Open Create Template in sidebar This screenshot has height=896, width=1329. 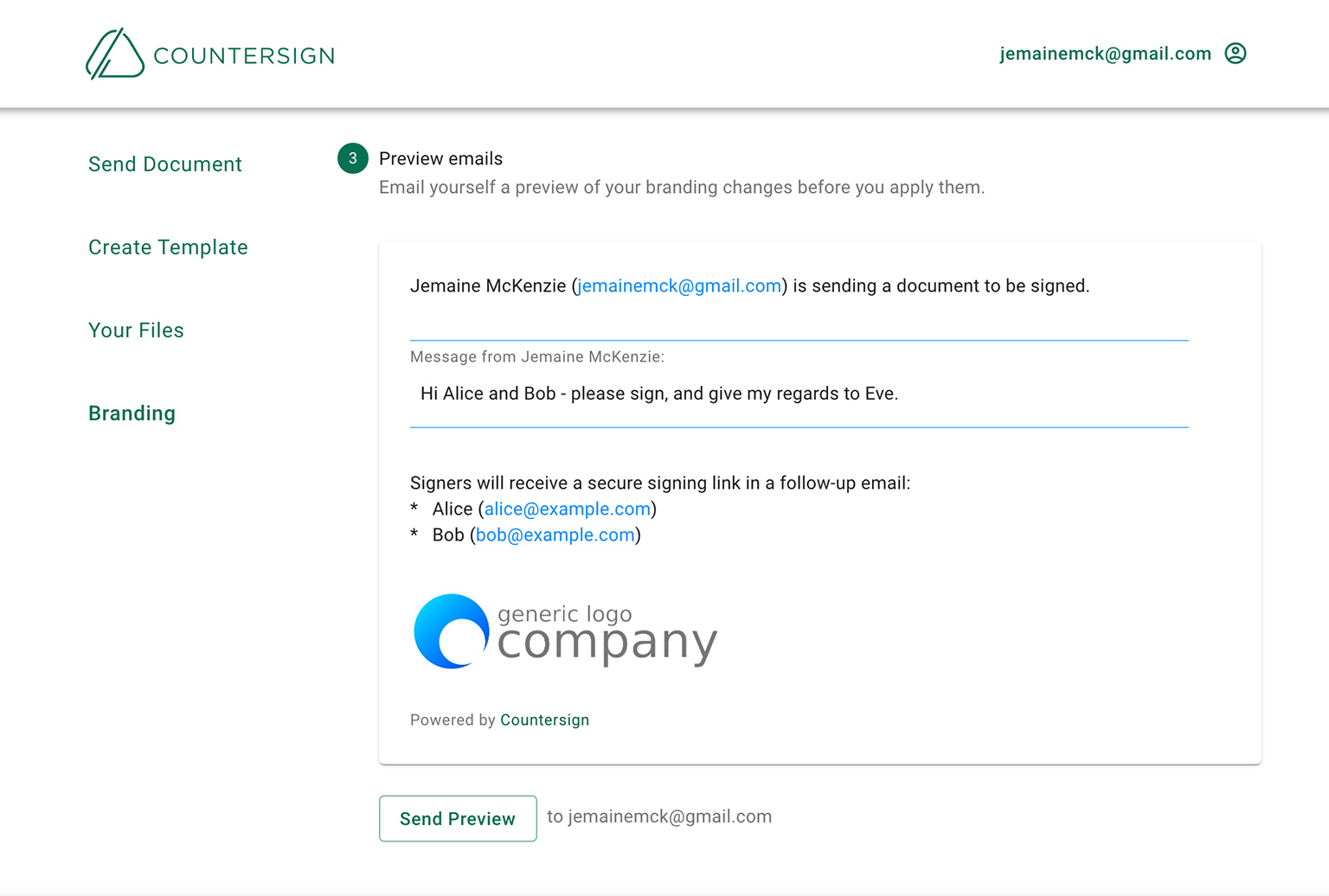pos(168,247)
